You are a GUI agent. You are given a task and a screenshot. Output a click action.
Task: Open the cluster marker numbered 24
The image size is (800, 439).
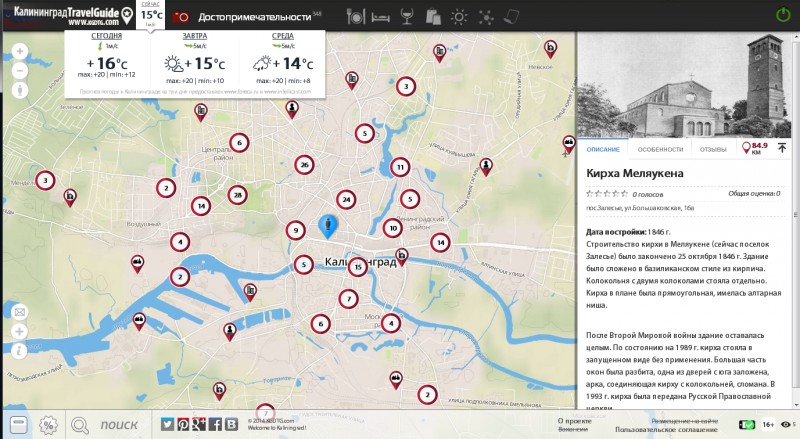[x=346, y=200]
